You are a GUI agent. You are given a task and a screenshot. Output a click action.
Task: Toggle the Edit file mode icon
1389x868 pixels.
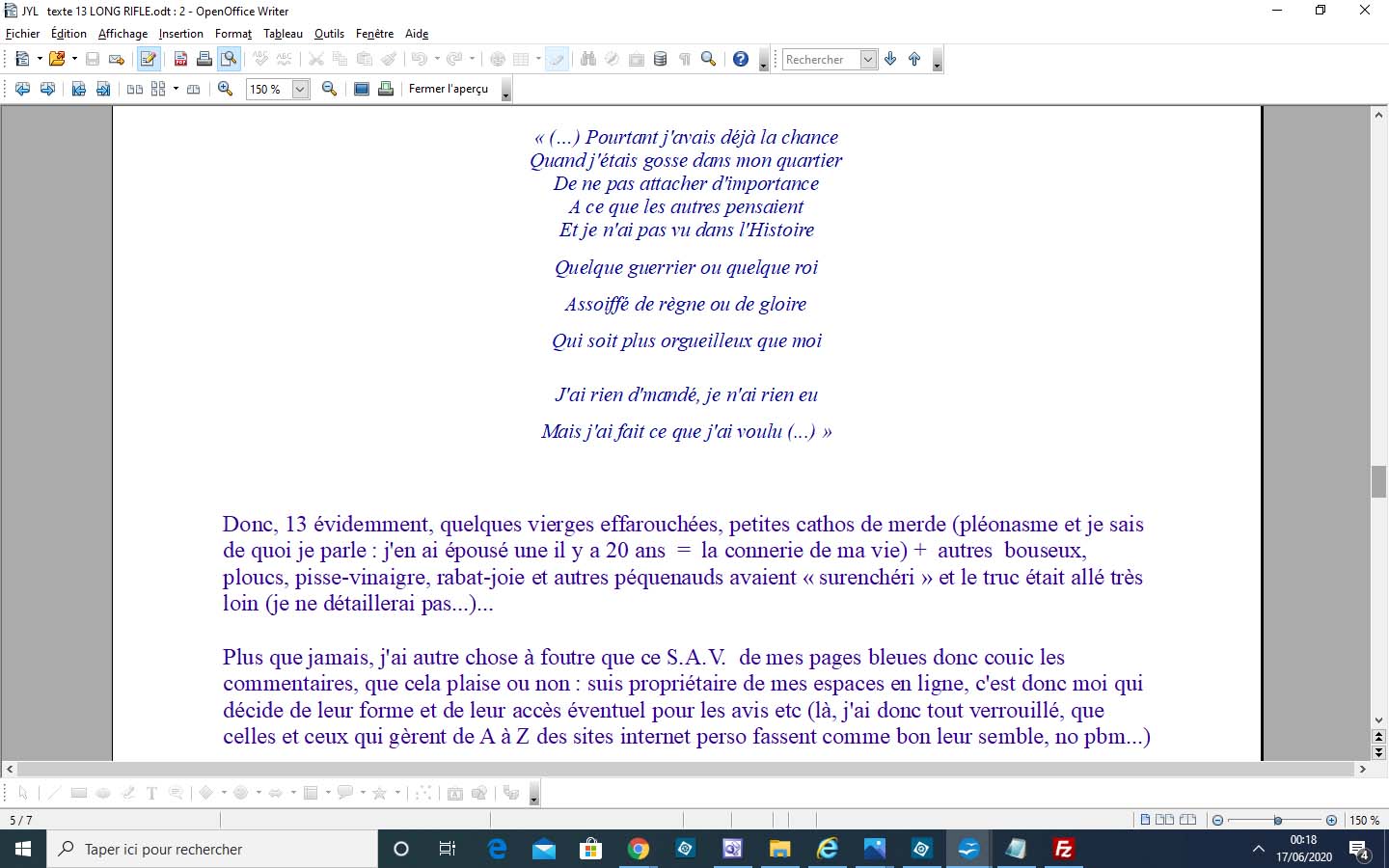(148, 59)
